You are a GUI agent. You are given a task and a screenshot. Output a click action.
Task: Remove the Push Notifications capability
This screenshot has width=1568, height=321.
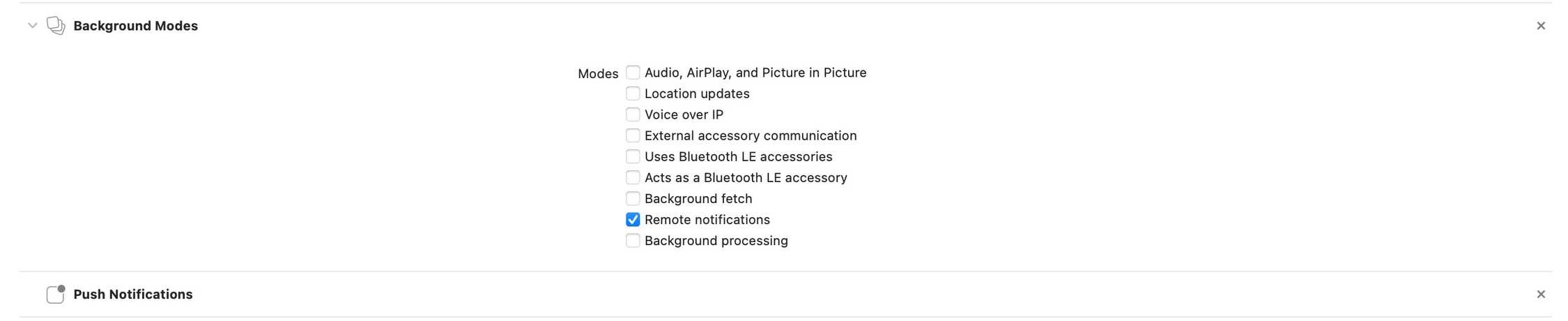[1541, 294]
